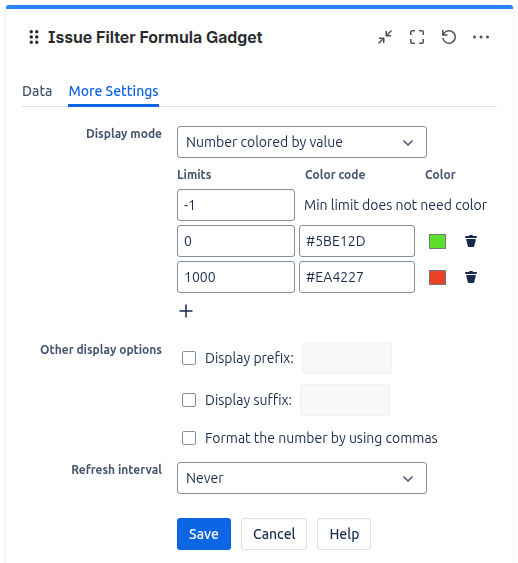Open the gadget more actions menu

pos(481,37)
